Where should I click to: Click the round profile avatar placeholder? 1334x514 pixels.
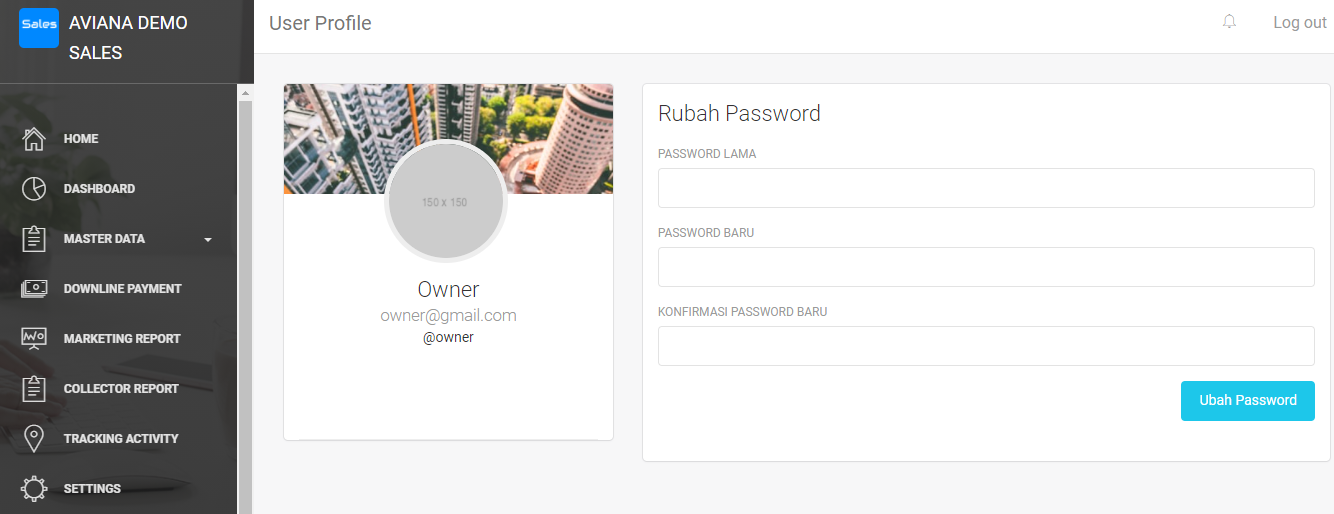445,201
